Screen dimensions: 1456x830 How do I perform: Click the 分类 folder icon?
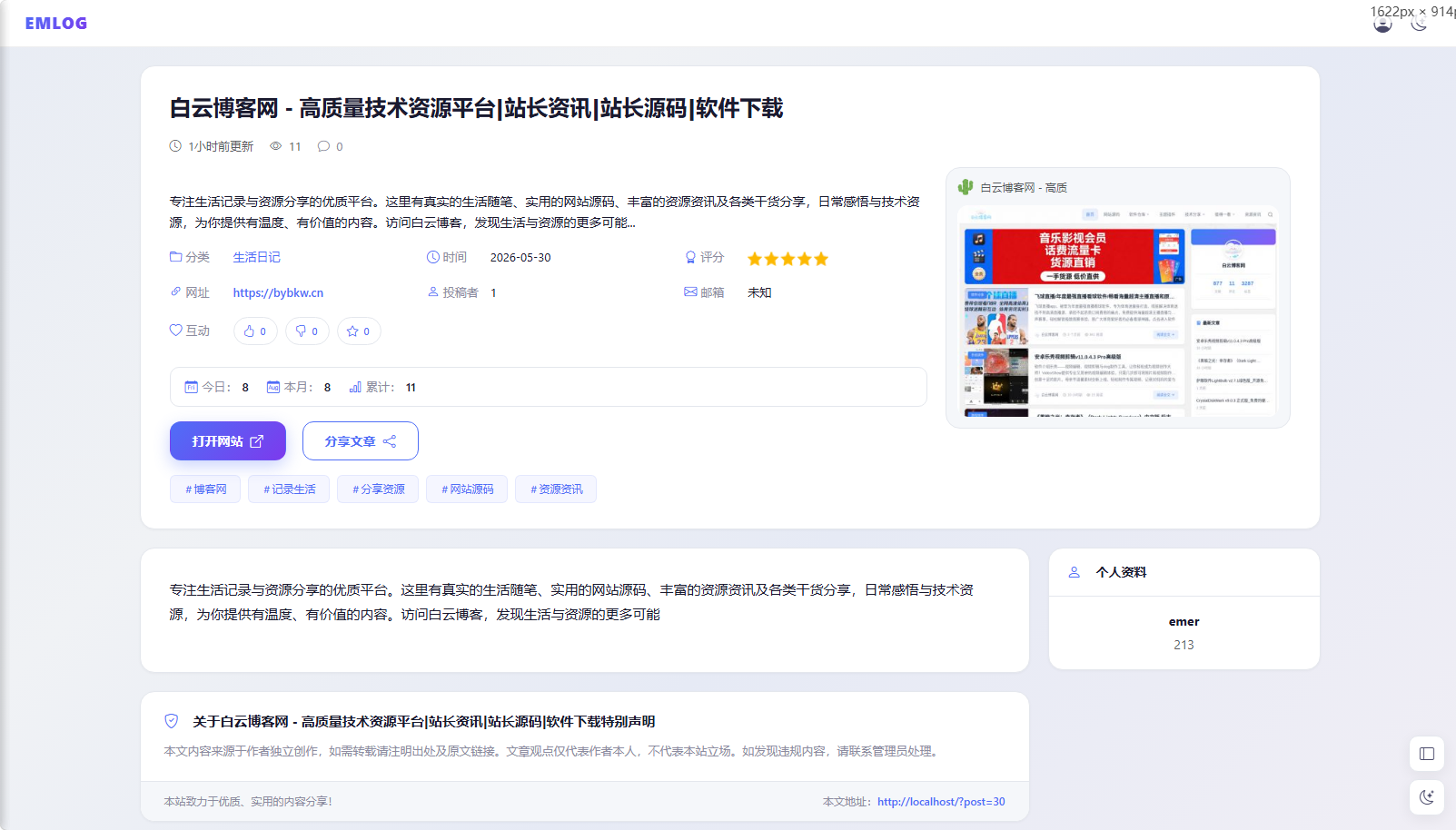click(x=176, y=257)
